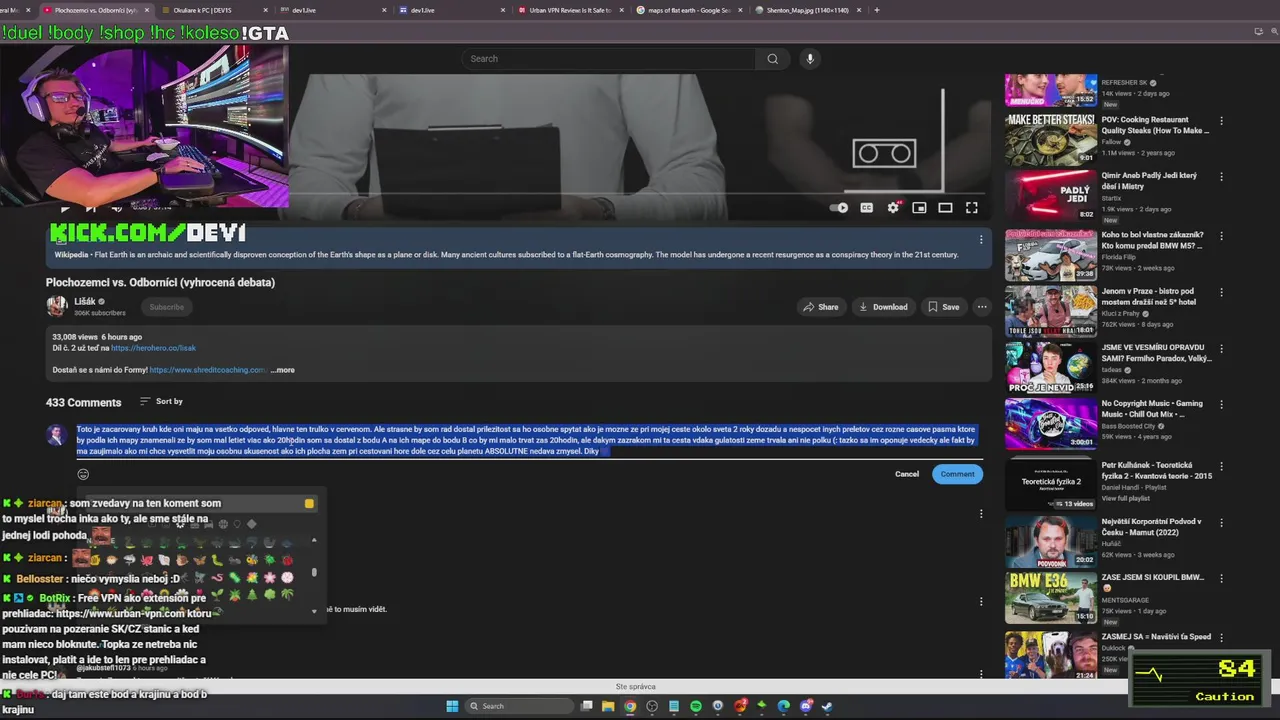The width and height of the screenshot is (1280, 720).
Task: Switch to the Urban VPN Review tab
Action: (570, 10)
